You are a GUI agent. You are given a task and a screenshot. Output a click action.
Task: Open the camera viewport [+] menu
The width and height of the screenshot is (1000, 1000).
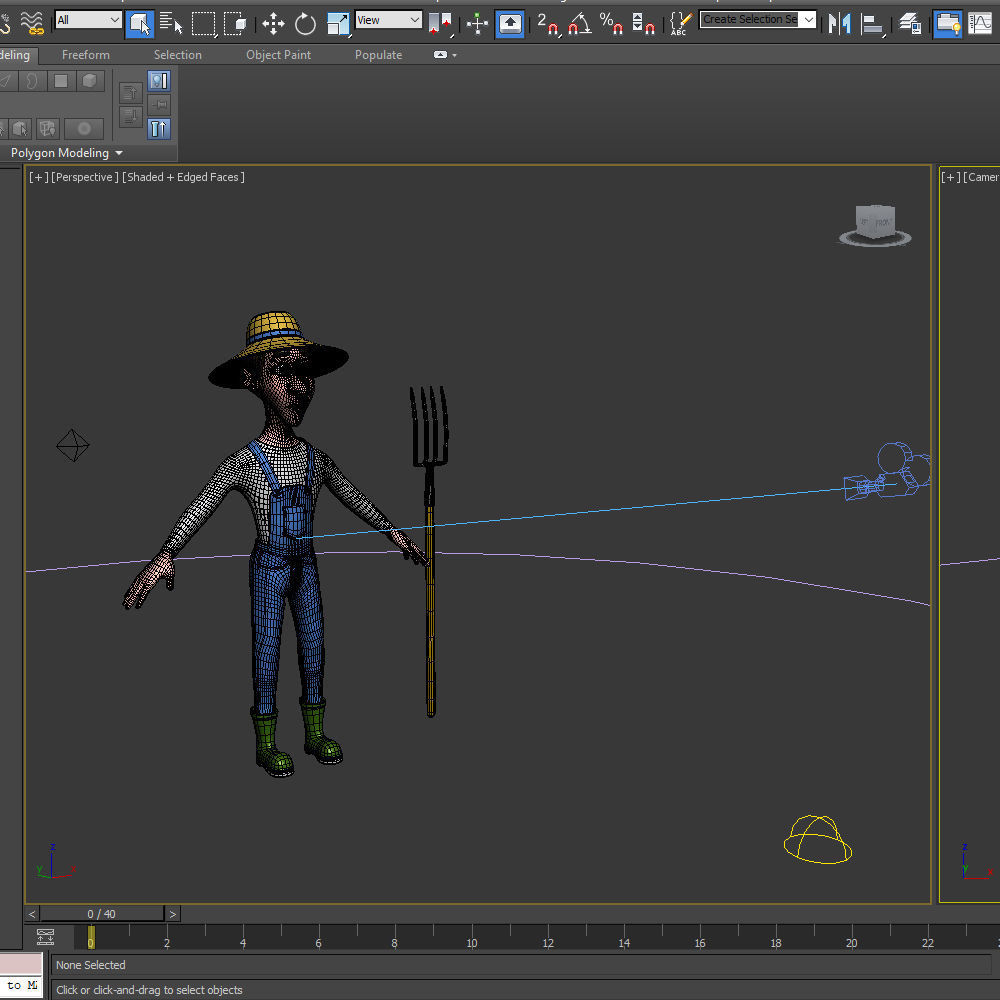950,177
